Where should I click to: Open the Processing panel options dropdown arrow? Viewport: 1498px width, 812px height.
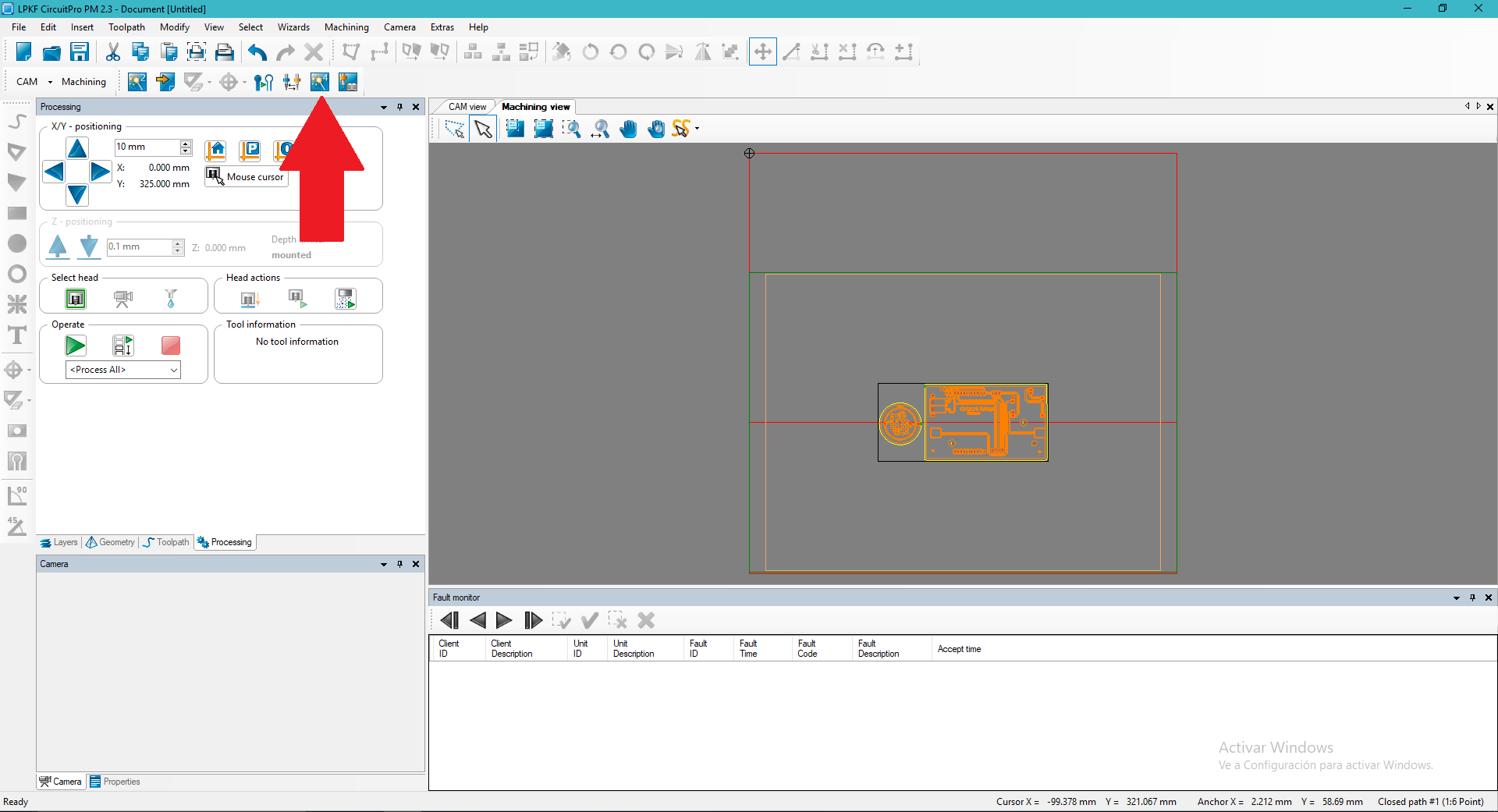click(x=383, y=107)
